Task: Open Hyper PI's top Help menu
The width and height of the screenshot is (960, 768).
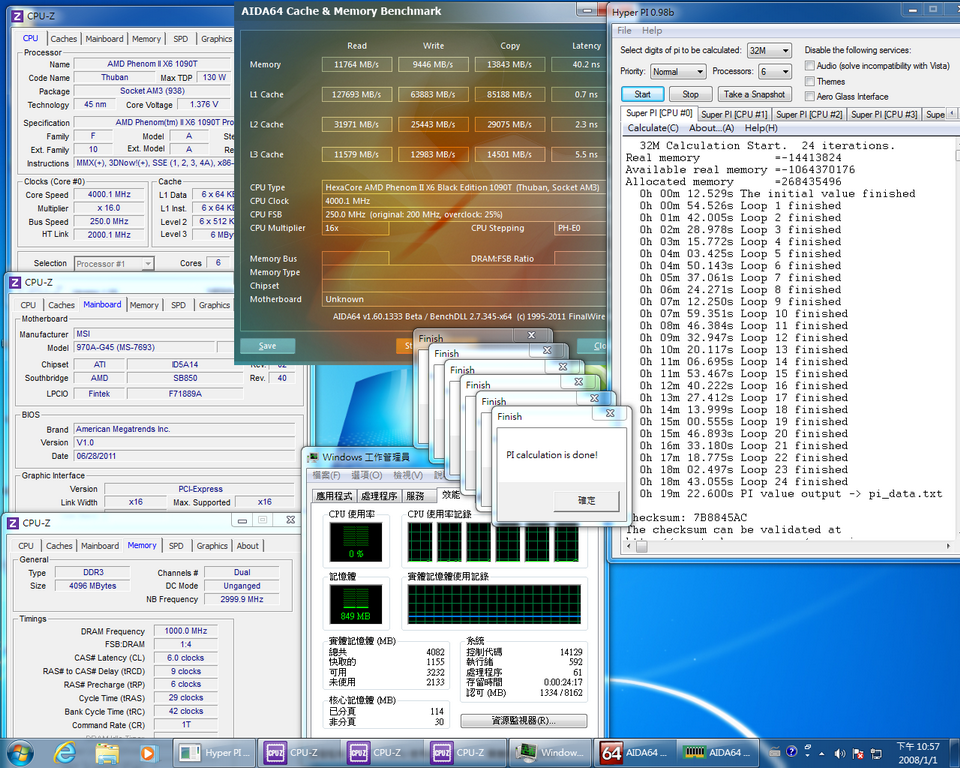Action: click(651, 31)
